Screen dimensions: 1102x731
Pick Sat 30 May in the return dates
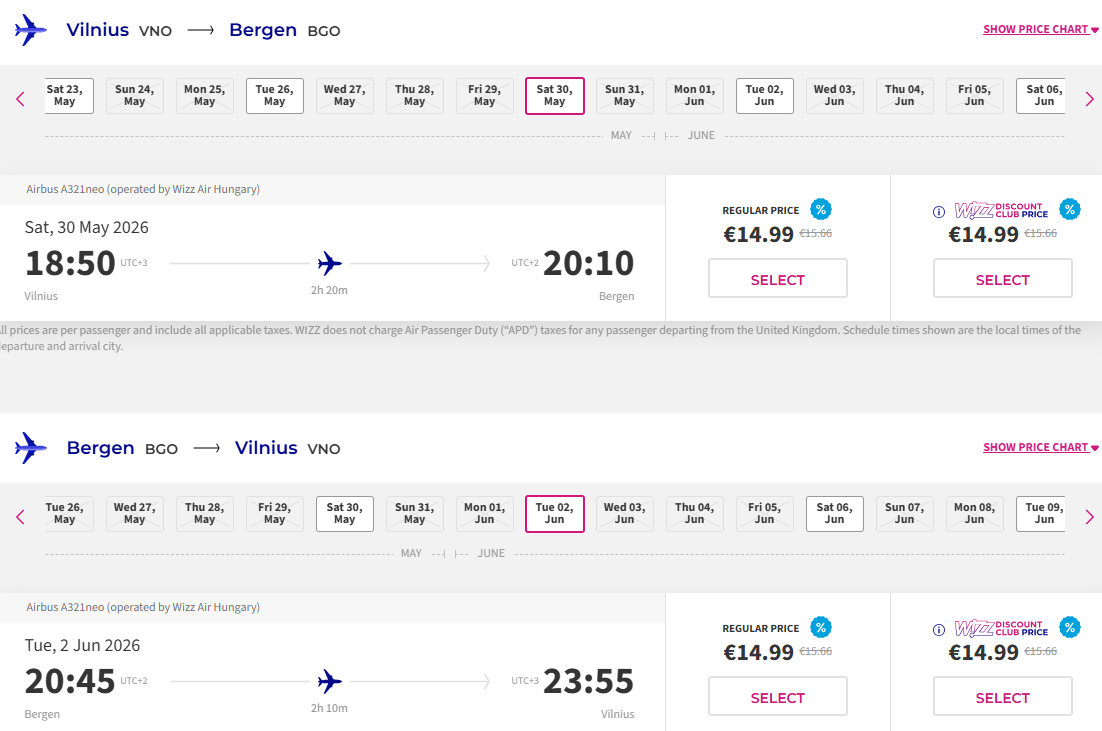345,514
